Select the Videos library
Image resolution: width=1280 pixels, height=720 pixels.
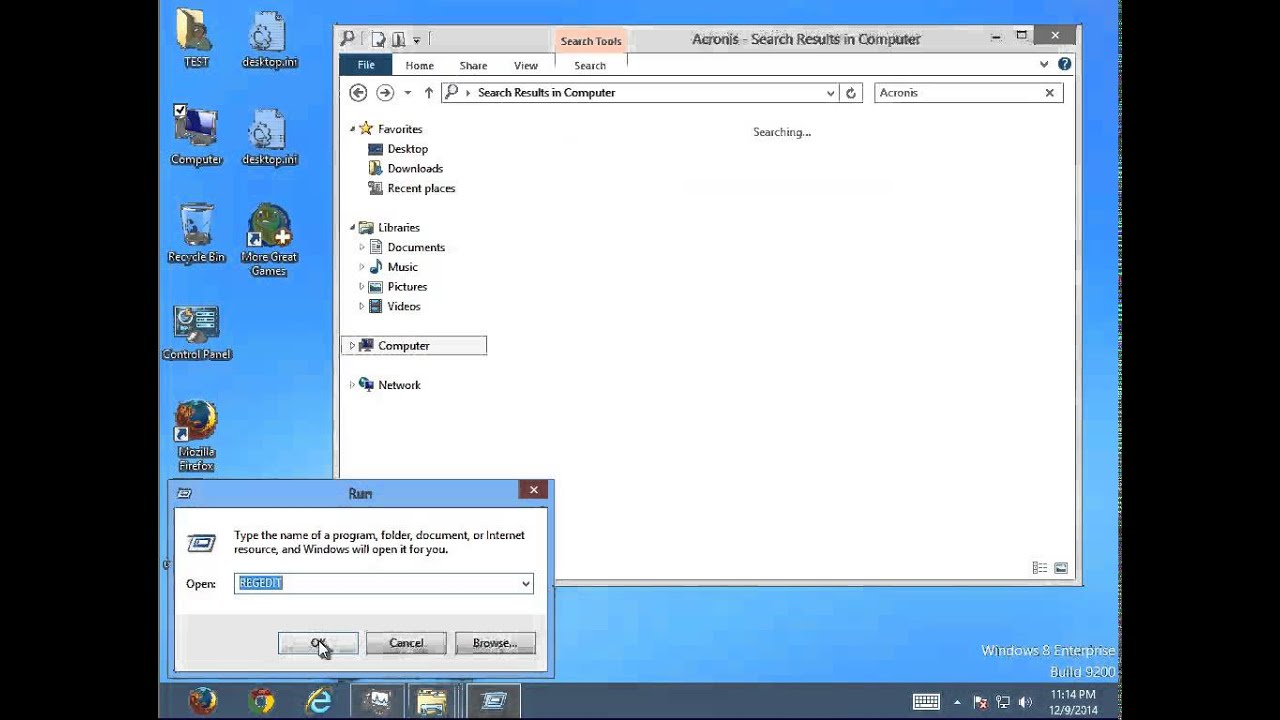point(404,306)
